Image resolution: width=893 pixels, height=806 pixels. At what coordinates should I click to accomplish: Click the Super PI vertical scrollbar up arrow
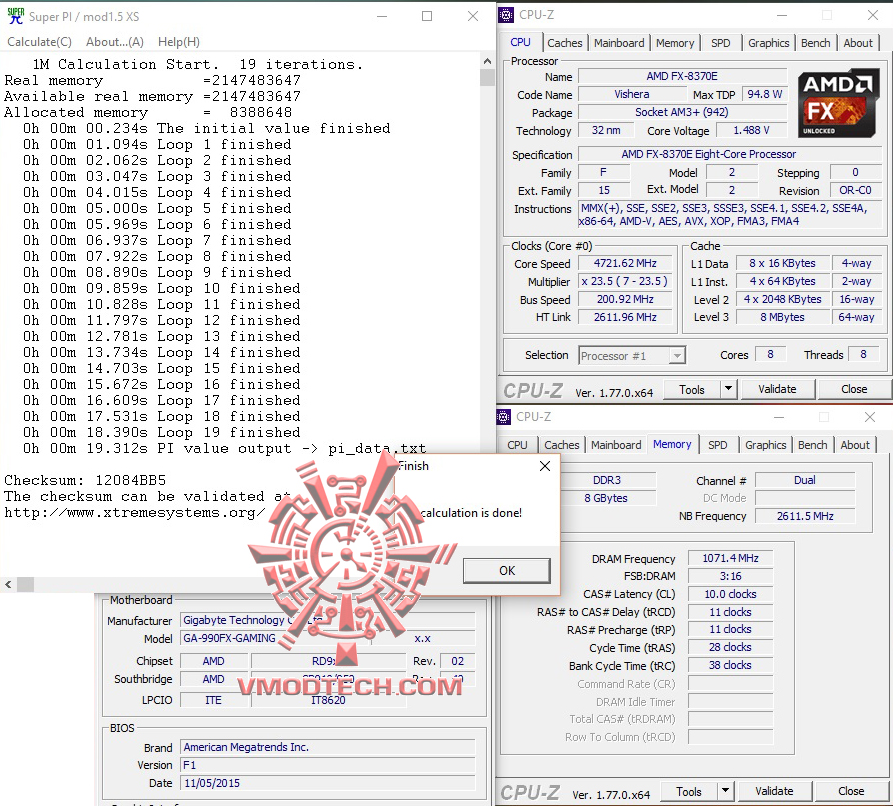click(487, 61)
